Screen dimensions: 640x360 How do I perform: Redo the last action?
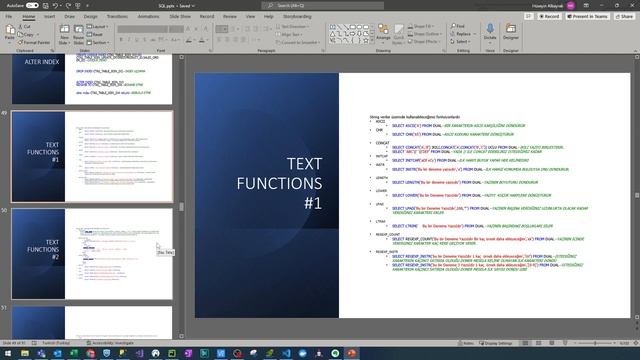[68, 6]
